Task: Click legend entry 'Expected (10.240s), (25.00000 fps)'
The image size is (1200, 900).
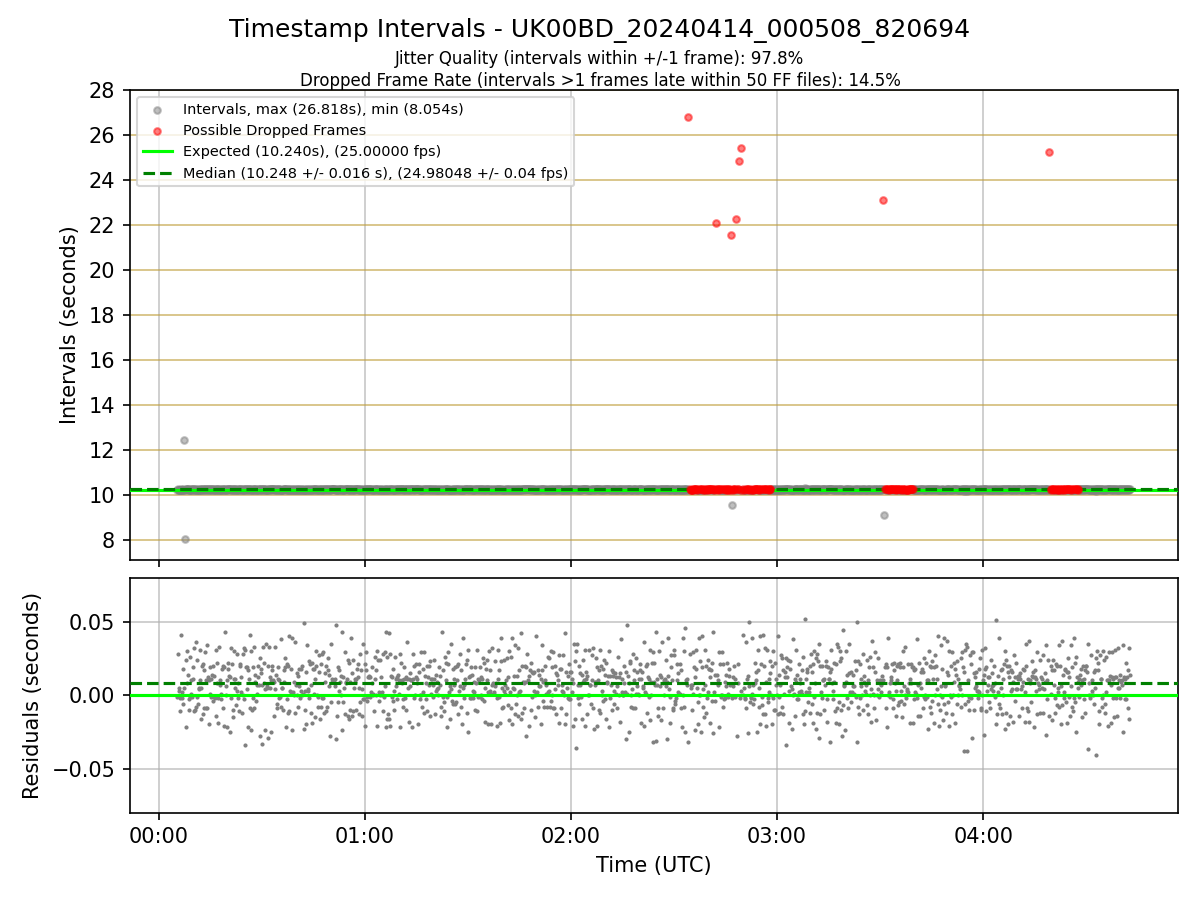Action: pos(312,151)
